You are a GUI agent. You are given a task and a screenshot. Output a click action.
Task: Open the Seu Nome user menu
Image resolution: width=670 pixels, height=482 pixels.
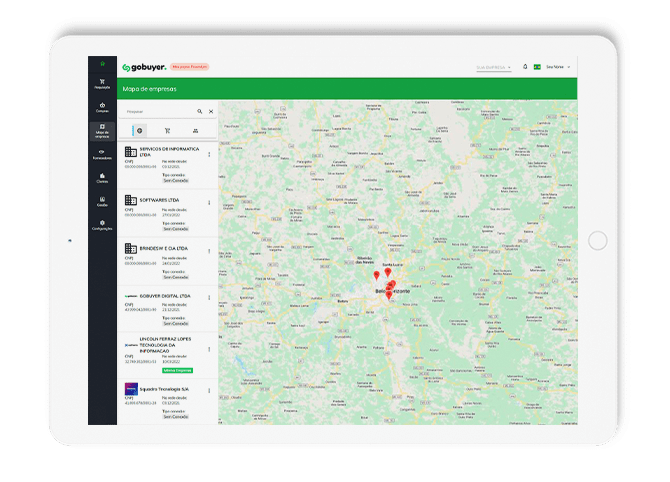point(559,68)
